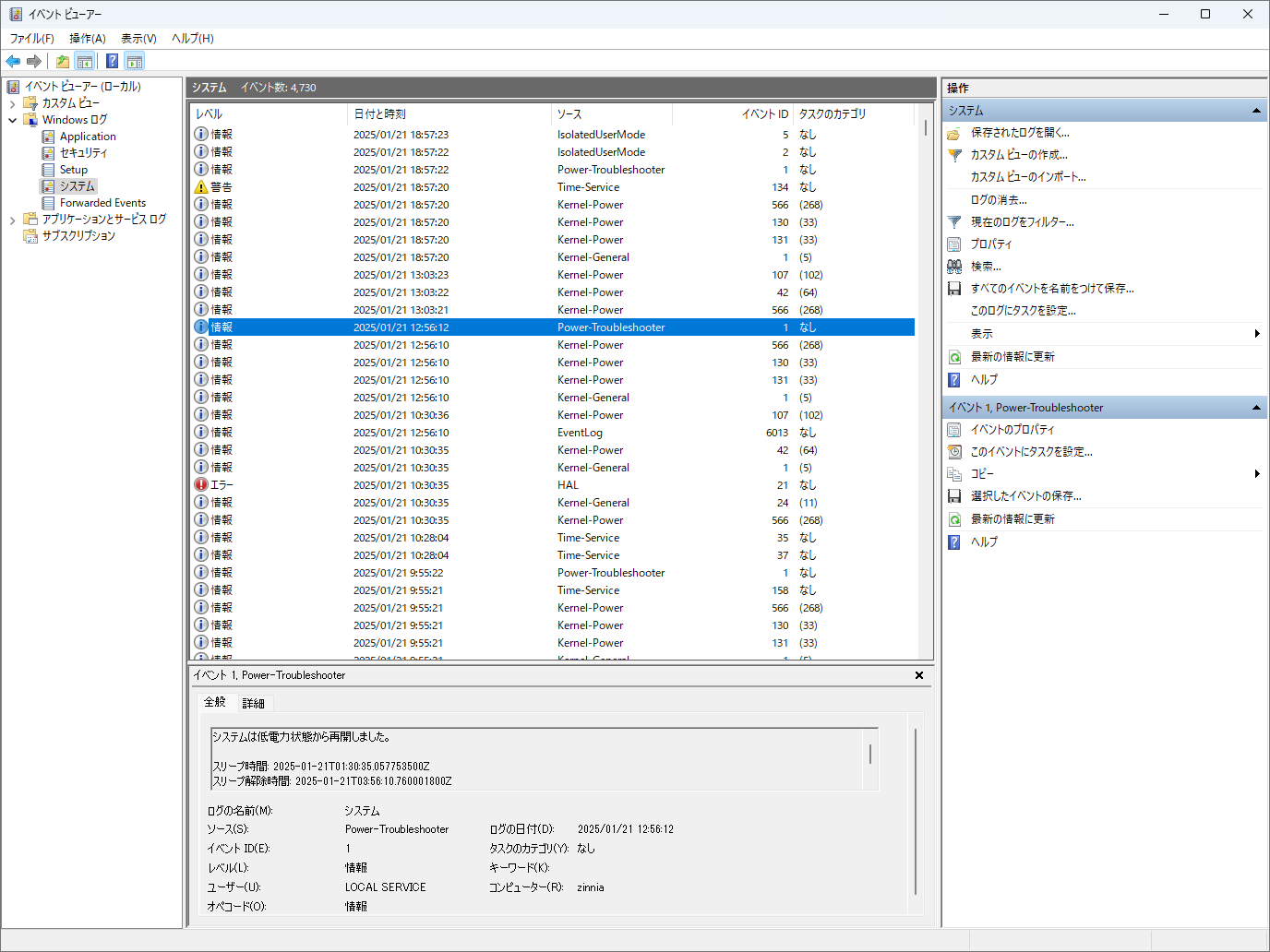Screen dimensions: 1270x952
Task: Expand the カスタム ビュー tree node
Action: pyautogui.click(x=13, y=103)
